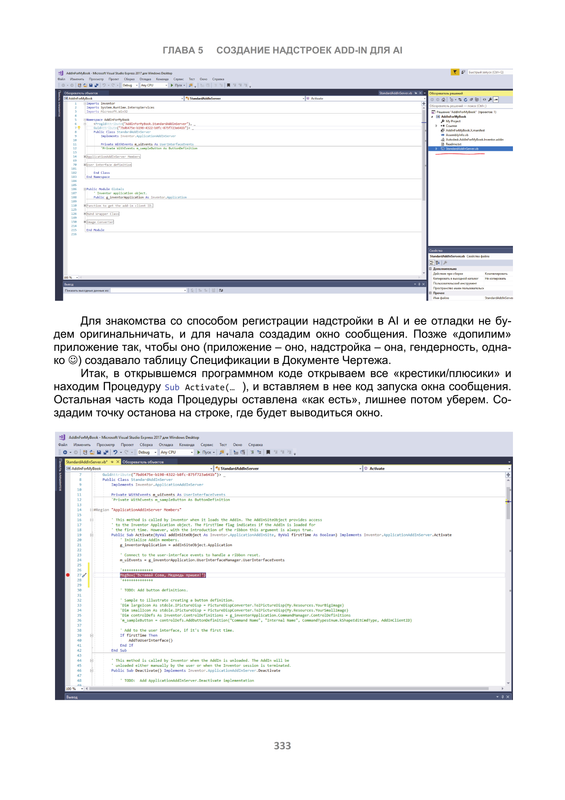
Task: Select Readme.txt in Solution Explorer
Action: coord(454,144)
